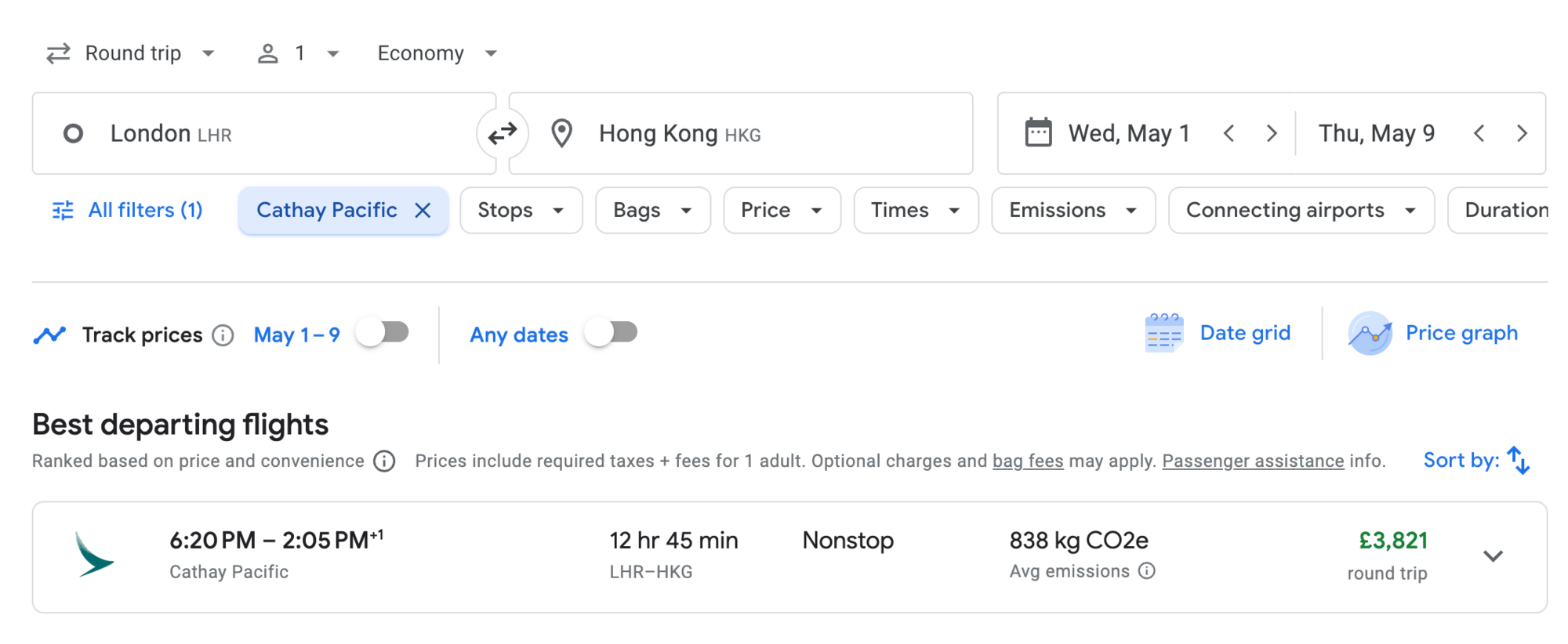Toggle Any dates price tracking
The image size is (1568, 644).
612,333
